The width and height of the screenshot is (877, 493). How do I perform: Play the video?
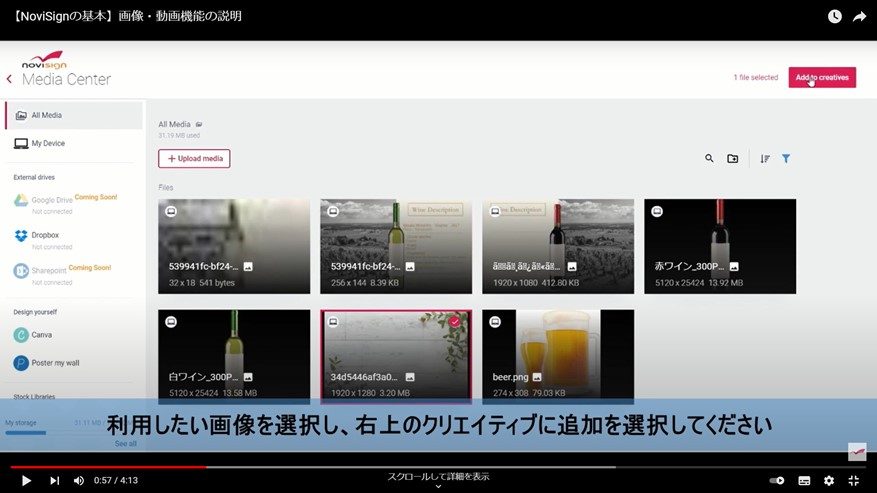click(26, 480)
